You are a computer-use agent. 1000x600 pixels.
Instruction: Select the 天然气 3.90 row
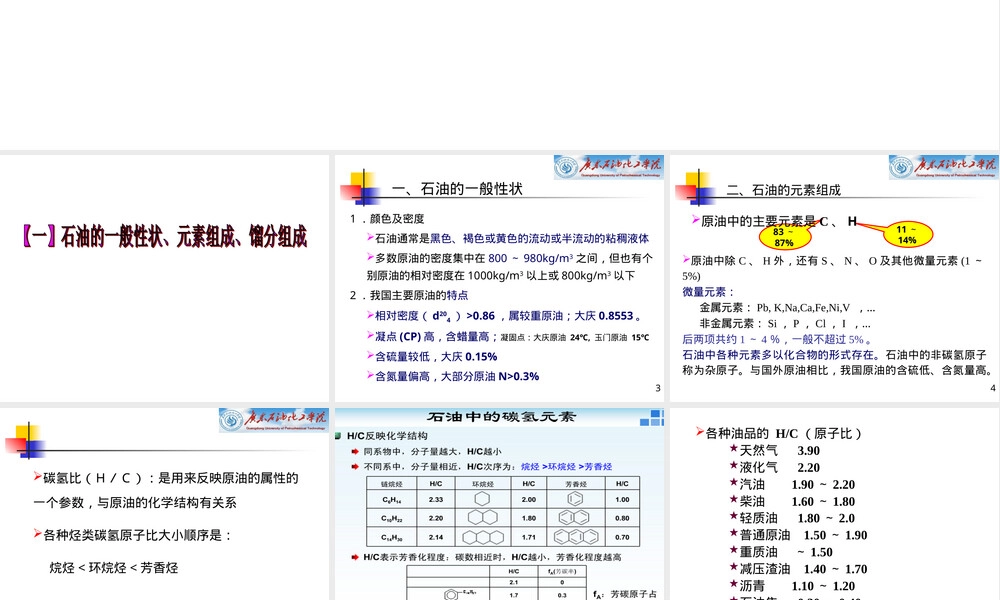coord(775,451)
